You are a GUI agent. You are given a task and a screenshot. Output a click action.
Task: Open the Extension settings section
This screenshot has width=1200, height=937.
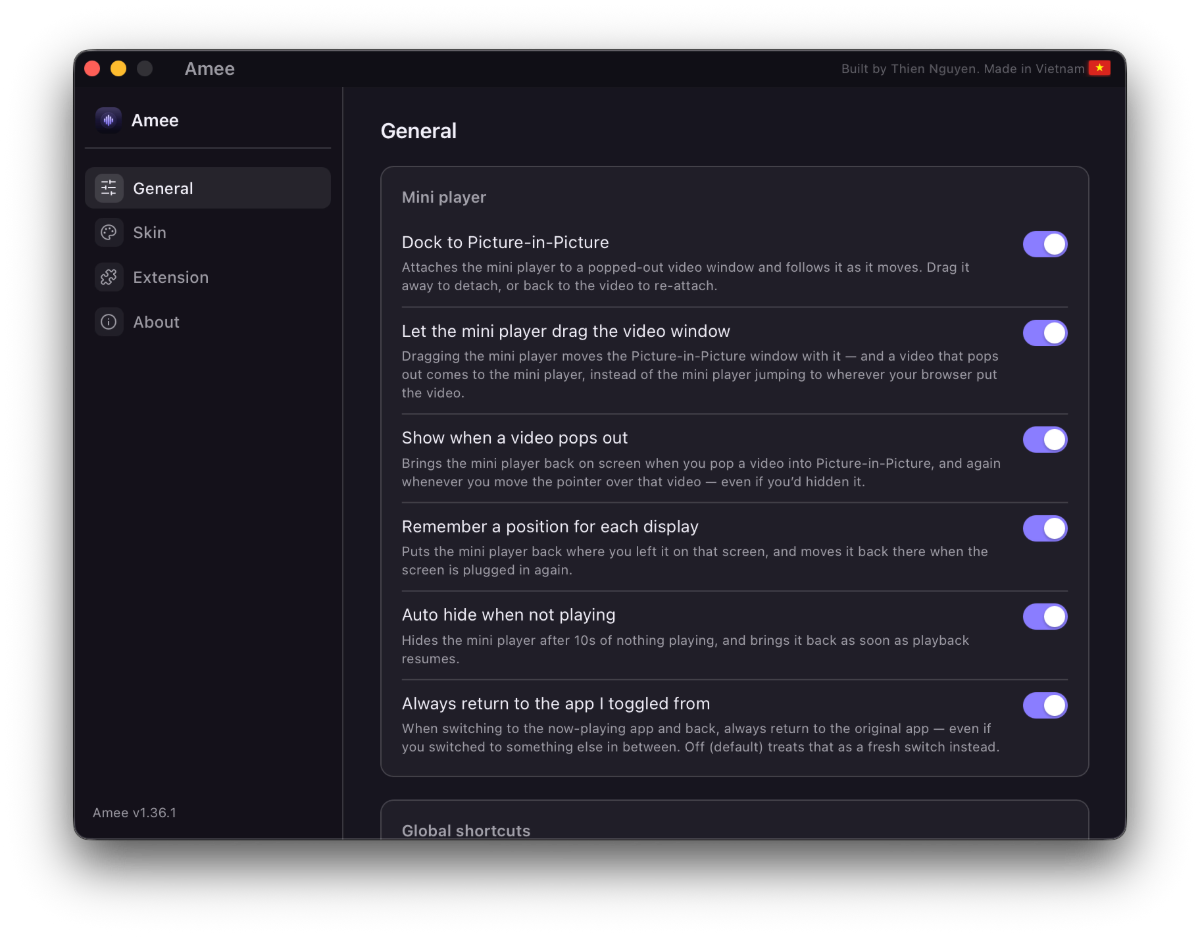[208, 277]
